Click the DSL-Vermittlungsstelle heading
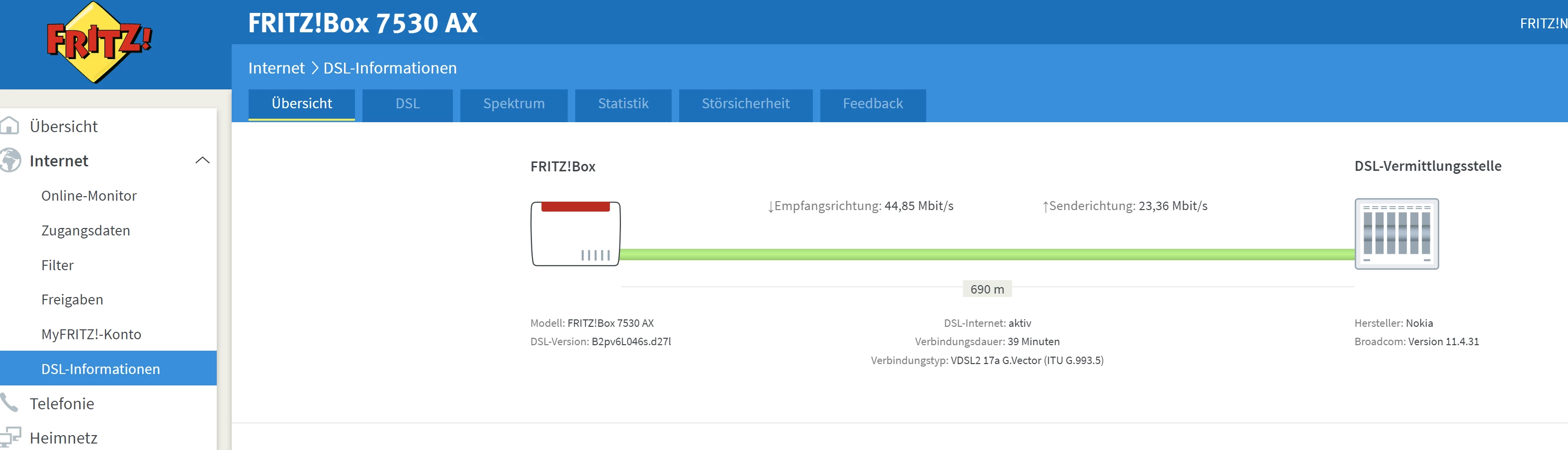Viewport: 1568px width, 450px height. 1428,166
